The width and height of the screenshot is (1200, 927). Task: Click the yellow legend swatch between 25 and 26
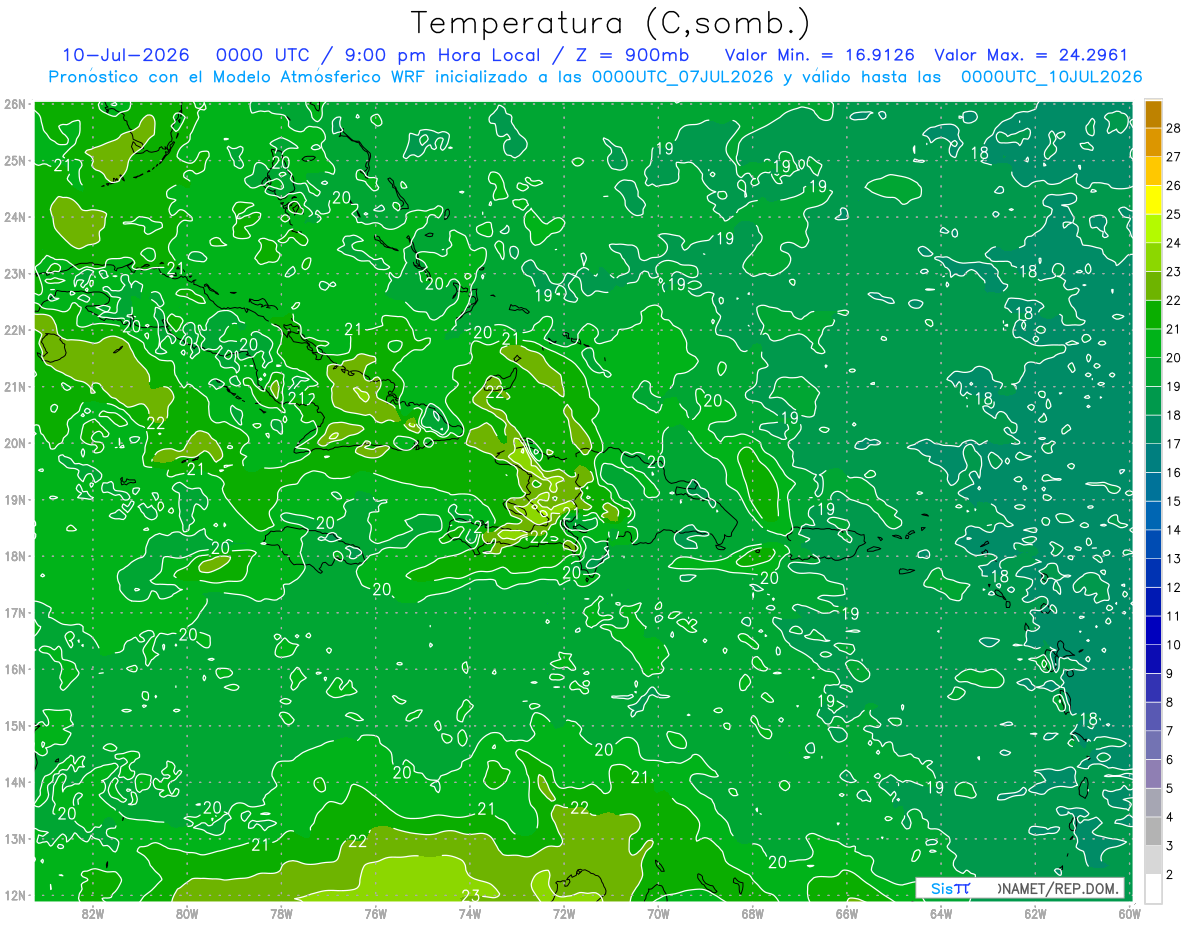coord(1153,199)
